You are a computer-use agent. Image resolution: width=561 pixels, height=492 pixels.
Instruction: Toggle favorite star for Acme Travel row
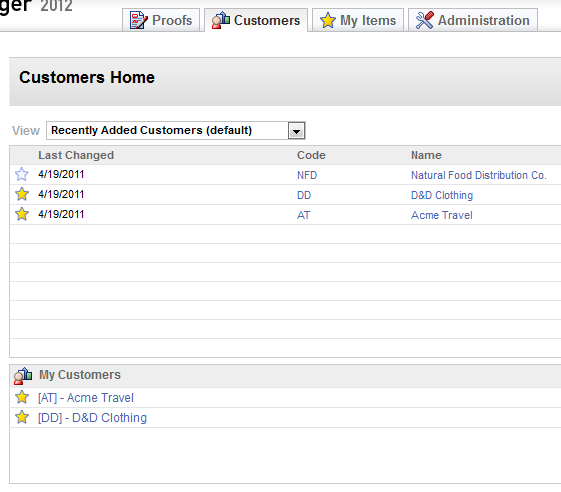(x=22, y=214)
